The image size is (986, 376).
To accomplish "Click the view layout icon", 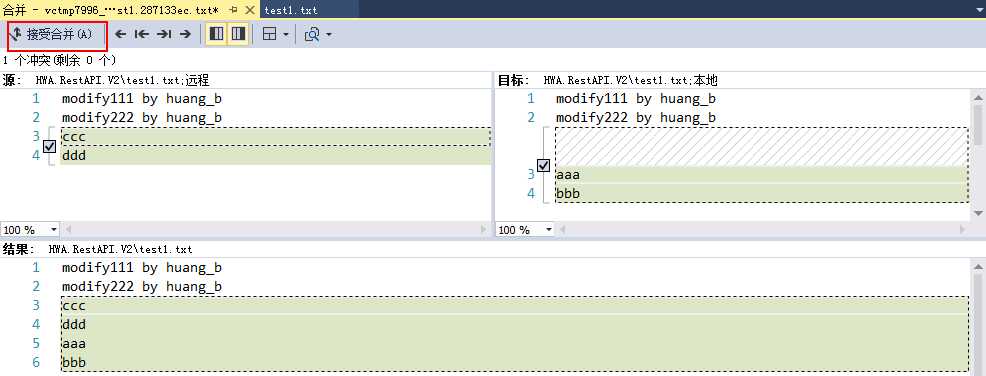I will [x=269, y=35].
